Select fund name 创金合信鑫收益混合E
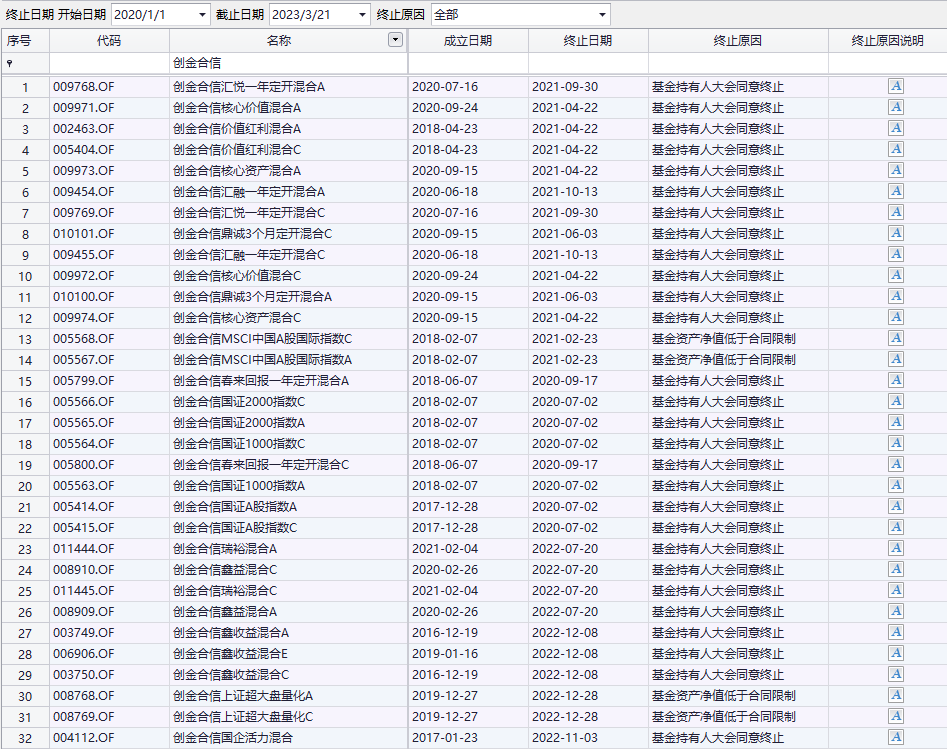Viewport: 947px width, 749px height. (230, 654)
